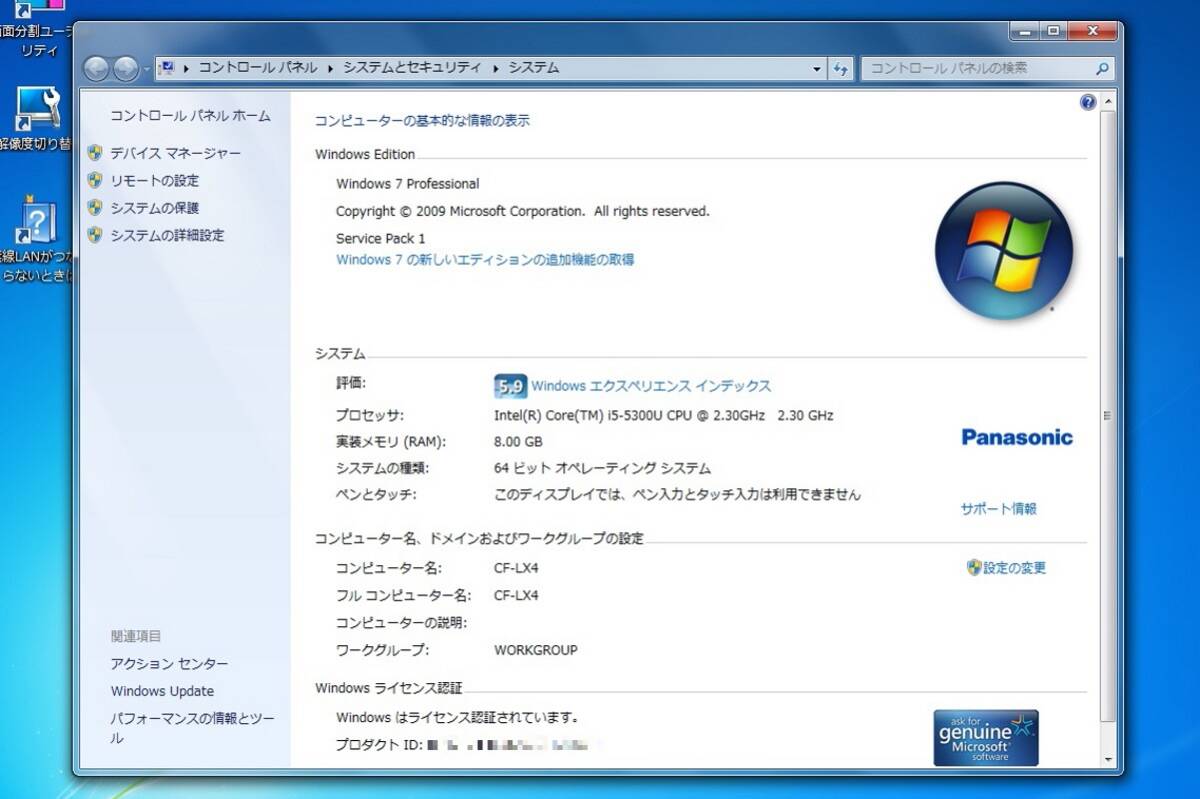Screen dimensions: 1200x799
Task: Select Service Pack 1 text
Action: click(x=380, y=239)
